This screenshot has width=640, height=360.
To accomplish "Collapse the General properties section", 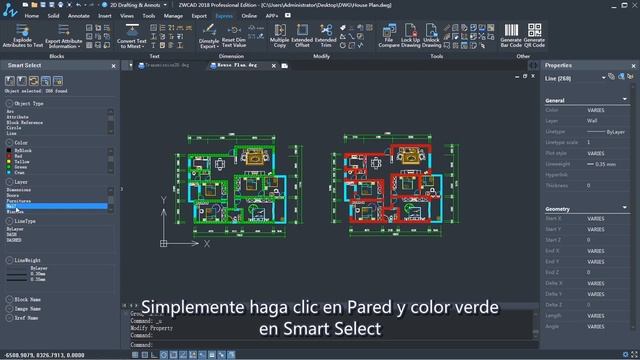I will pyautogui.click(x=624, y=99).
